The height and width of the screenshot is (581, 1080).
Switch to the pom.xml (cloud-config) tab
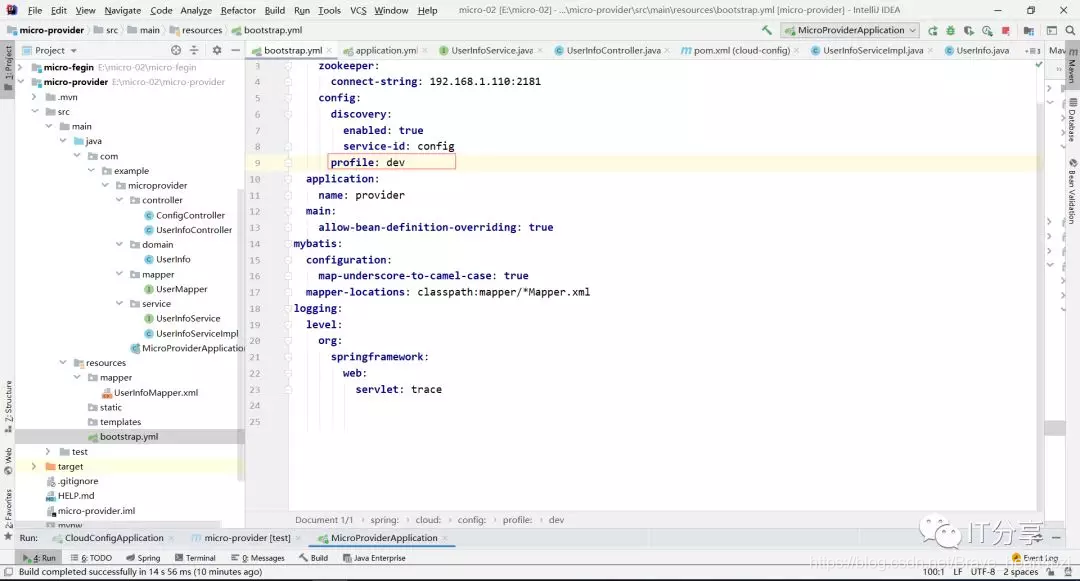[x=741, y=50]
